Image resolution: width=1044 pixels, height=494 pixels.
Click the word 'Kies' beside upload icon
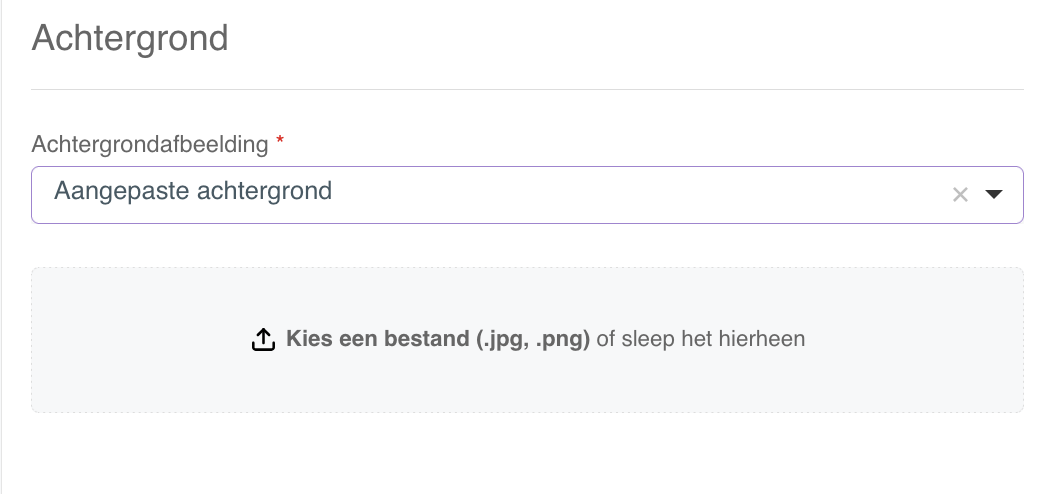click(310, 339)
